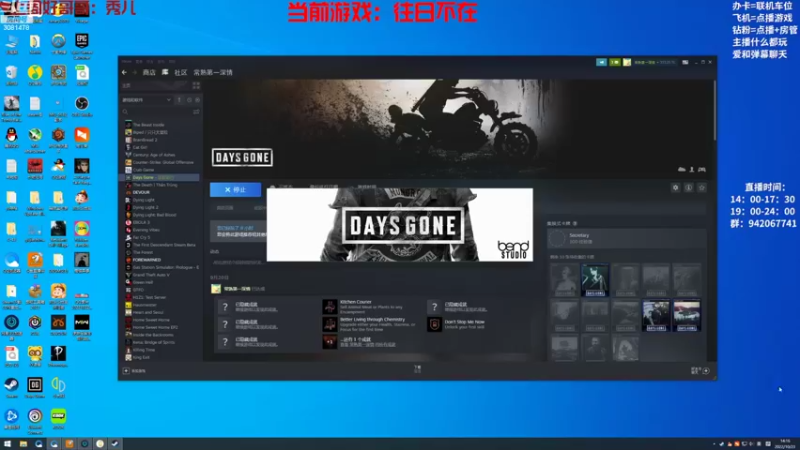Switch library to grid view icon
Viewport: 800px width, 450px height.
click(196, 86)
